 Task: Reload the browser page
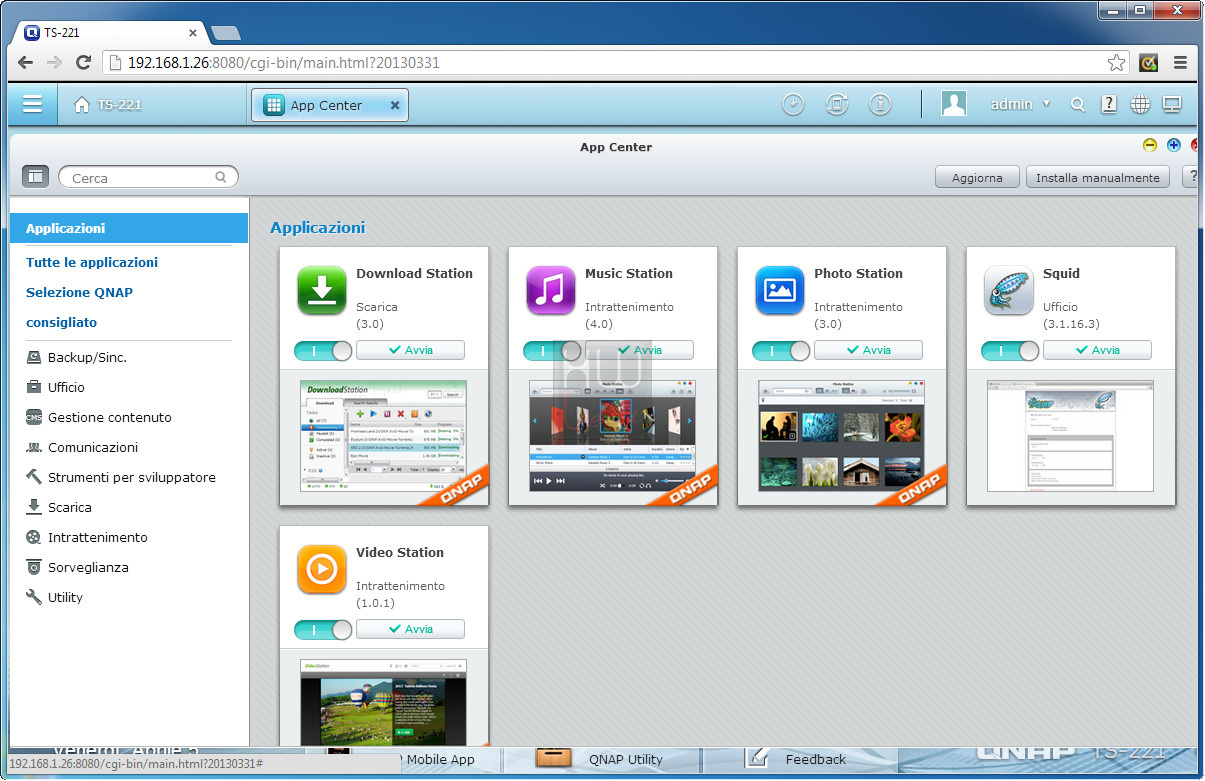click(x=84, y=62)
